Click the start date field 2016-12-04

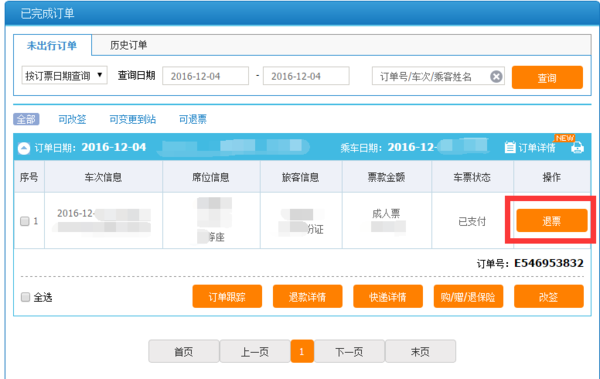[x=205, y=76]
